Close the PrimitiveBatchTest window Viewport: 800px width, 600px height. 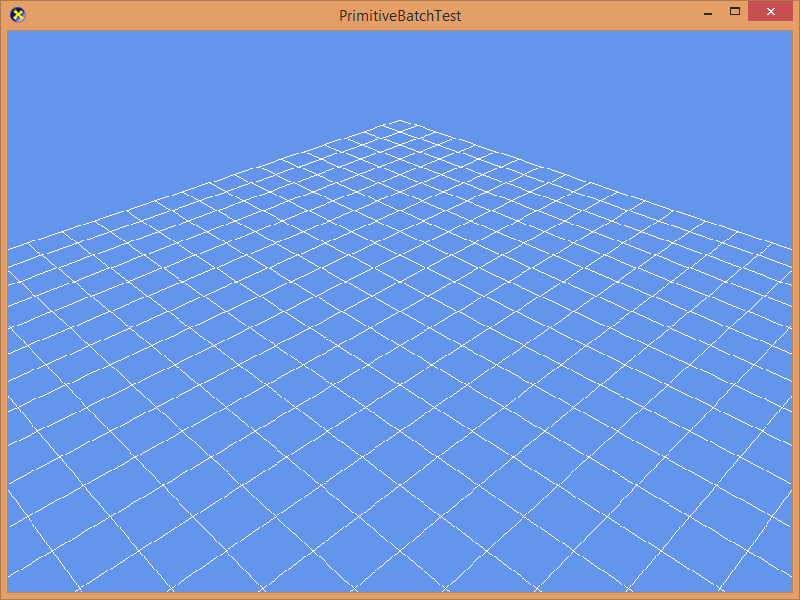769,12
